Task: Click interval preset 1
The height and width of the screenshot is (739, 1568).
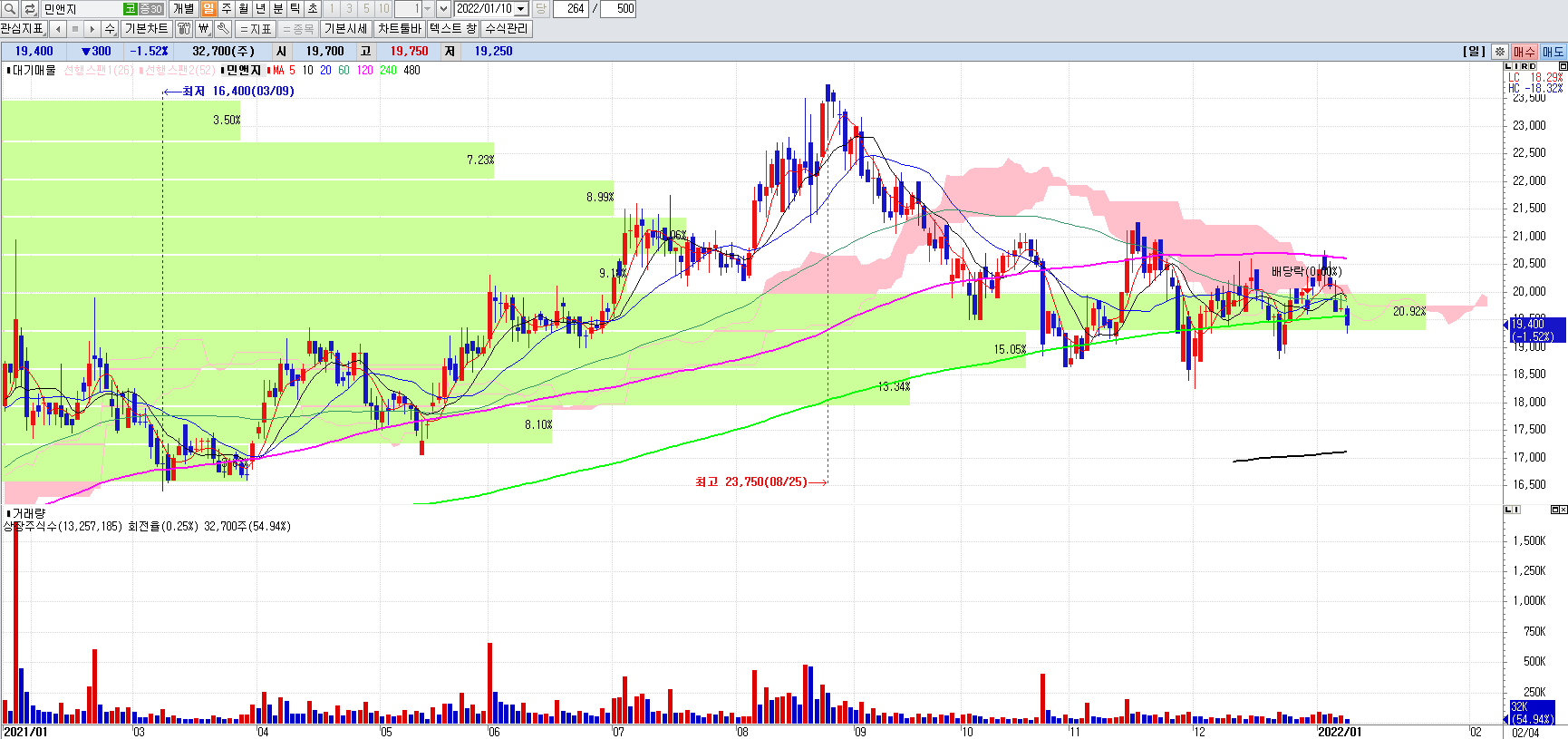Action: [332, 9]
